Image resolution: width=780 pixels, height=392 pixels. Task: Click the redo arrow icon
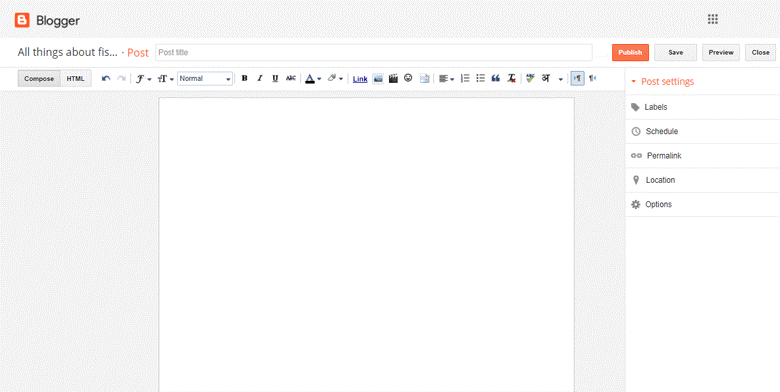pyautogui.click(x=121, y=79)
